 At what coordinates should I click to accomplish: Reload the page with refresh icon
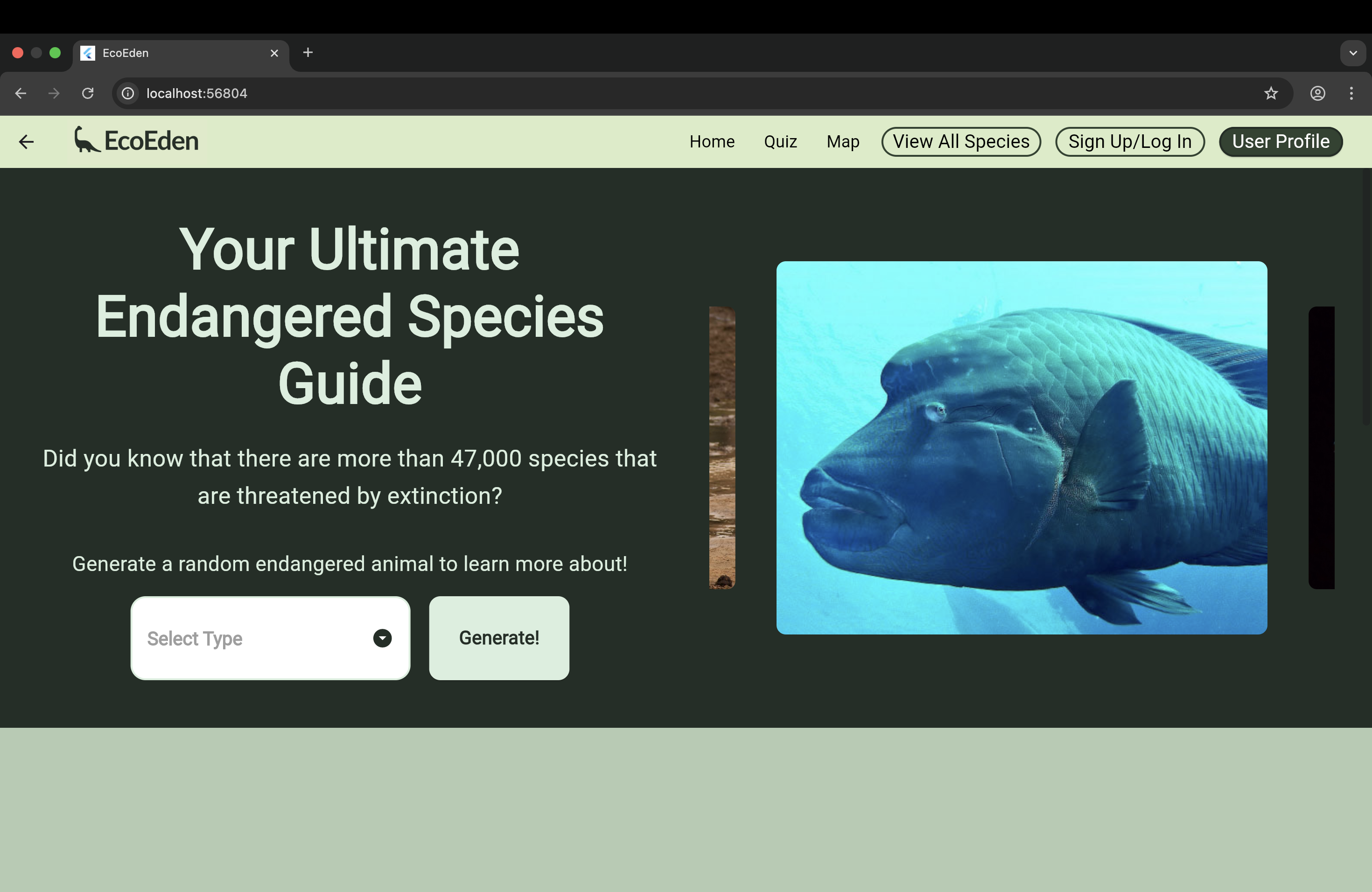(x=88, y=93)
